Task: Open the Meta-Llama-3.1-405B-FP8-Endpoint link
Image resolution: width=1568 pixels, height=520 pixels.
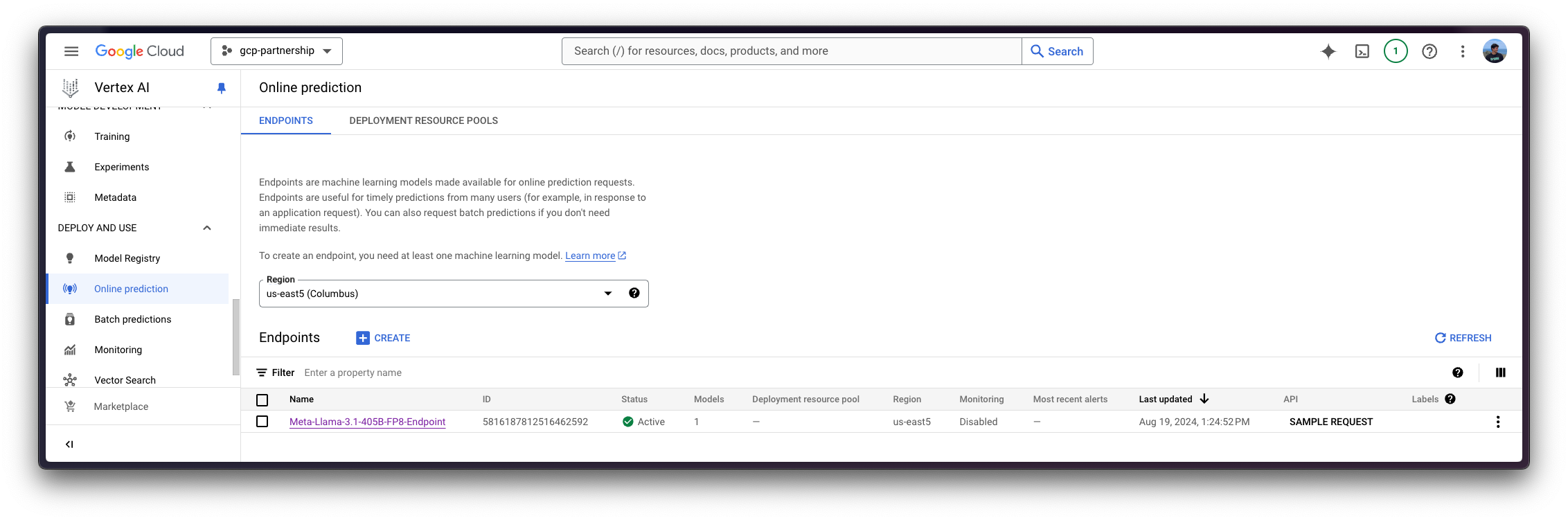Action: pyautogui.click(x=367, y=422)
